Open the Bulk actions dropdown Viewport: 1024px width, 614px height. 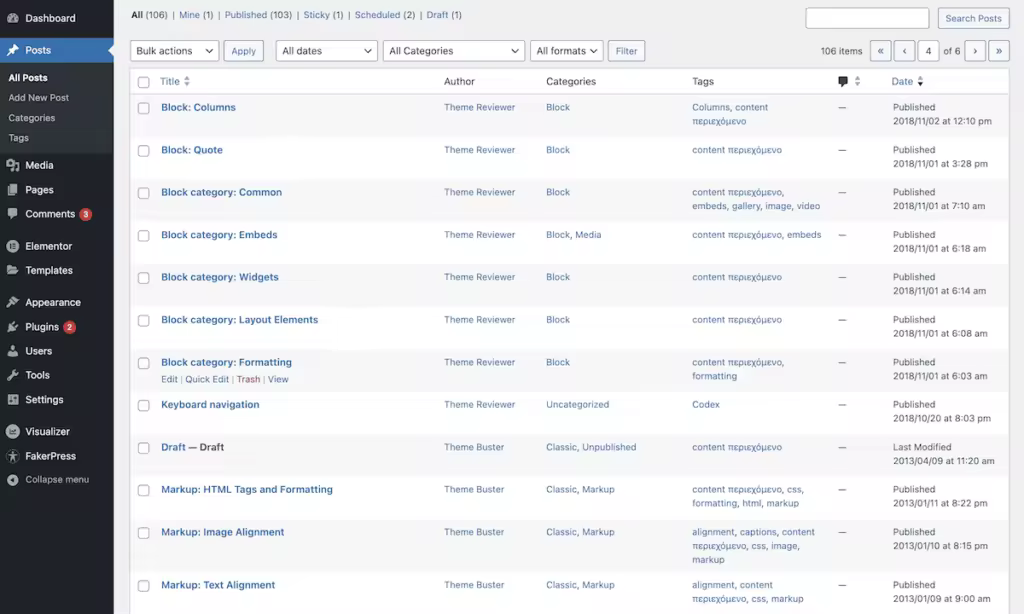(174, 51)
